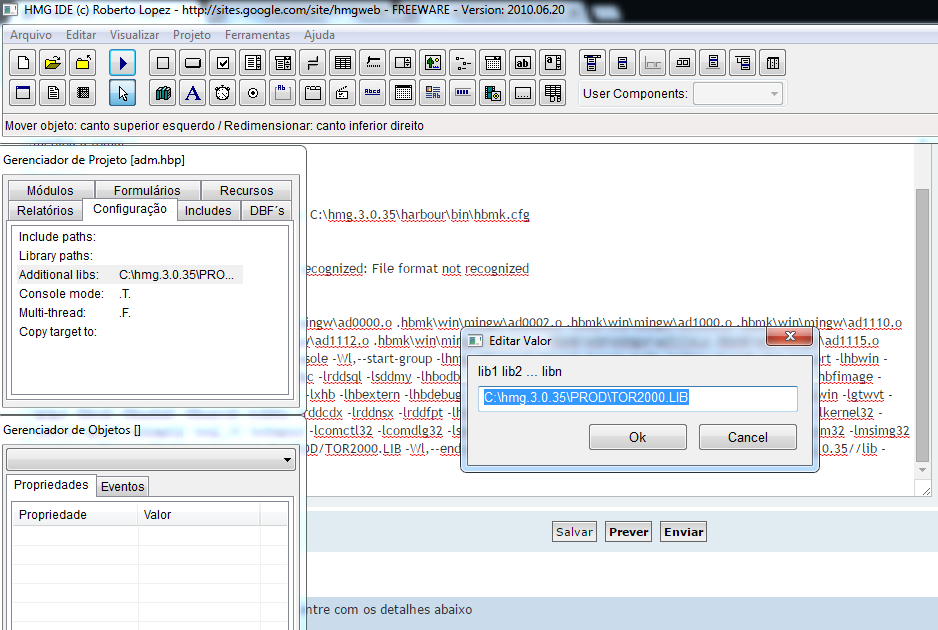Screen dimensions: 938x630
Task: Open the Ferramentas menu
Action: [x=257, y=34]
